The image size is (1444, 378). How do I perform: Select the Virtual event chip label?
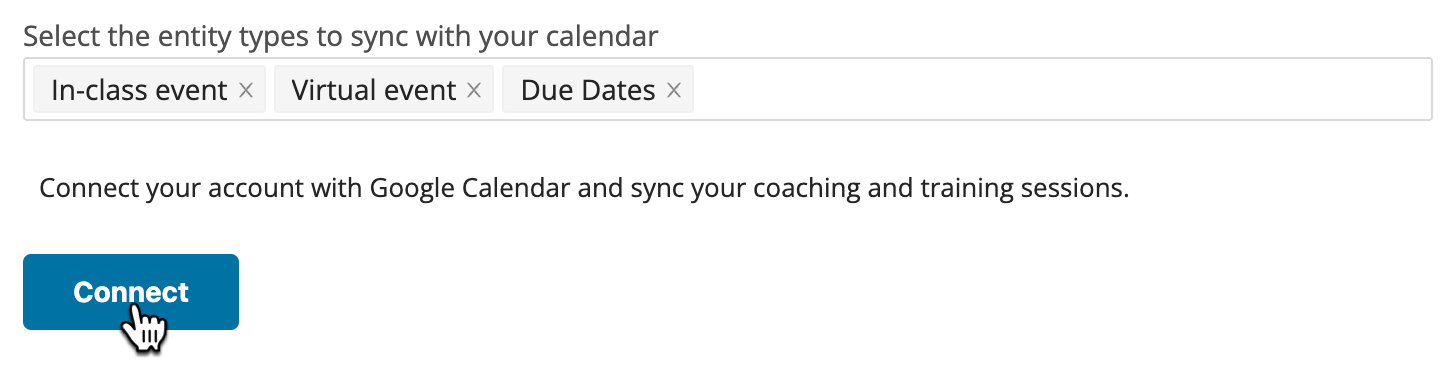(x=374, y=91)
